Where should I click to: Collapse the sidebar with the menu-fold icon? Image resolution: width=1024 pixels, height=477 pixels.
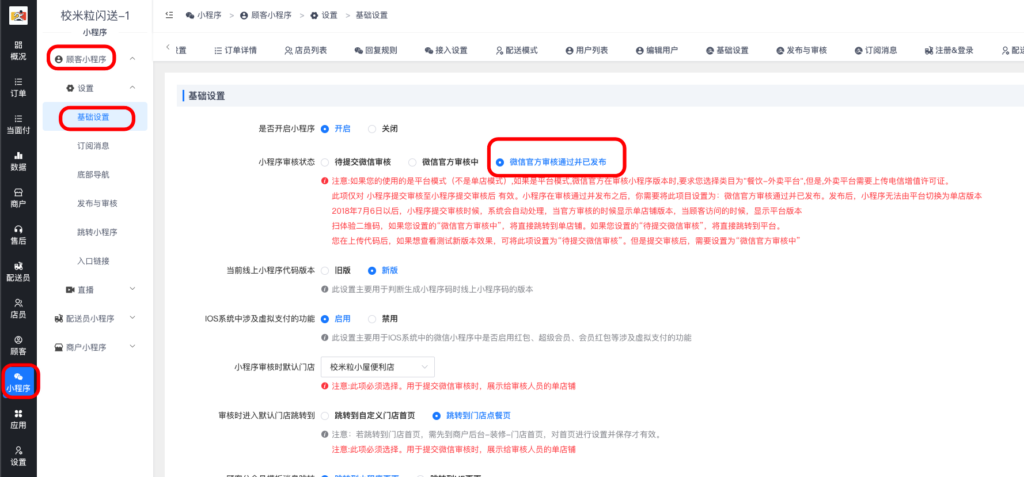point(167,15)
